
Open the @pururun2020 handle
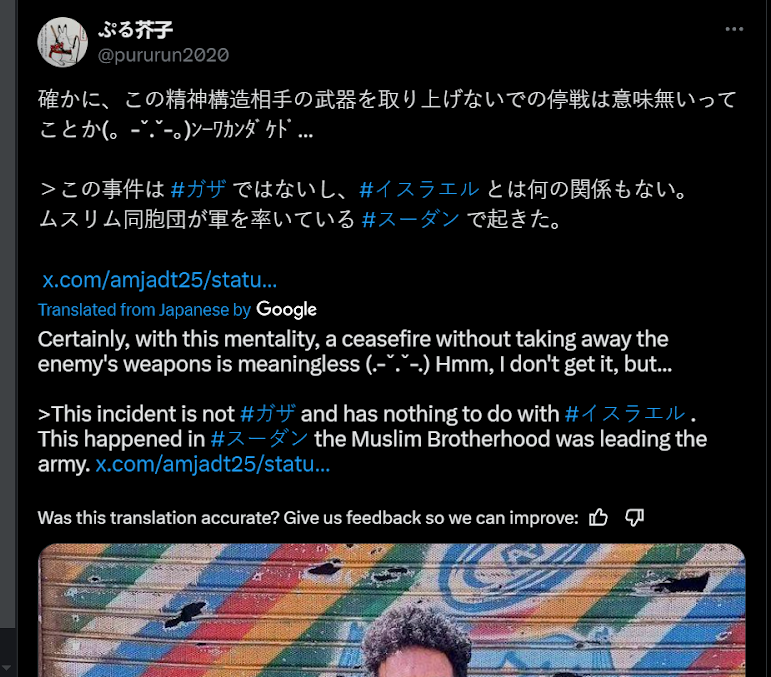coord(163,55)
